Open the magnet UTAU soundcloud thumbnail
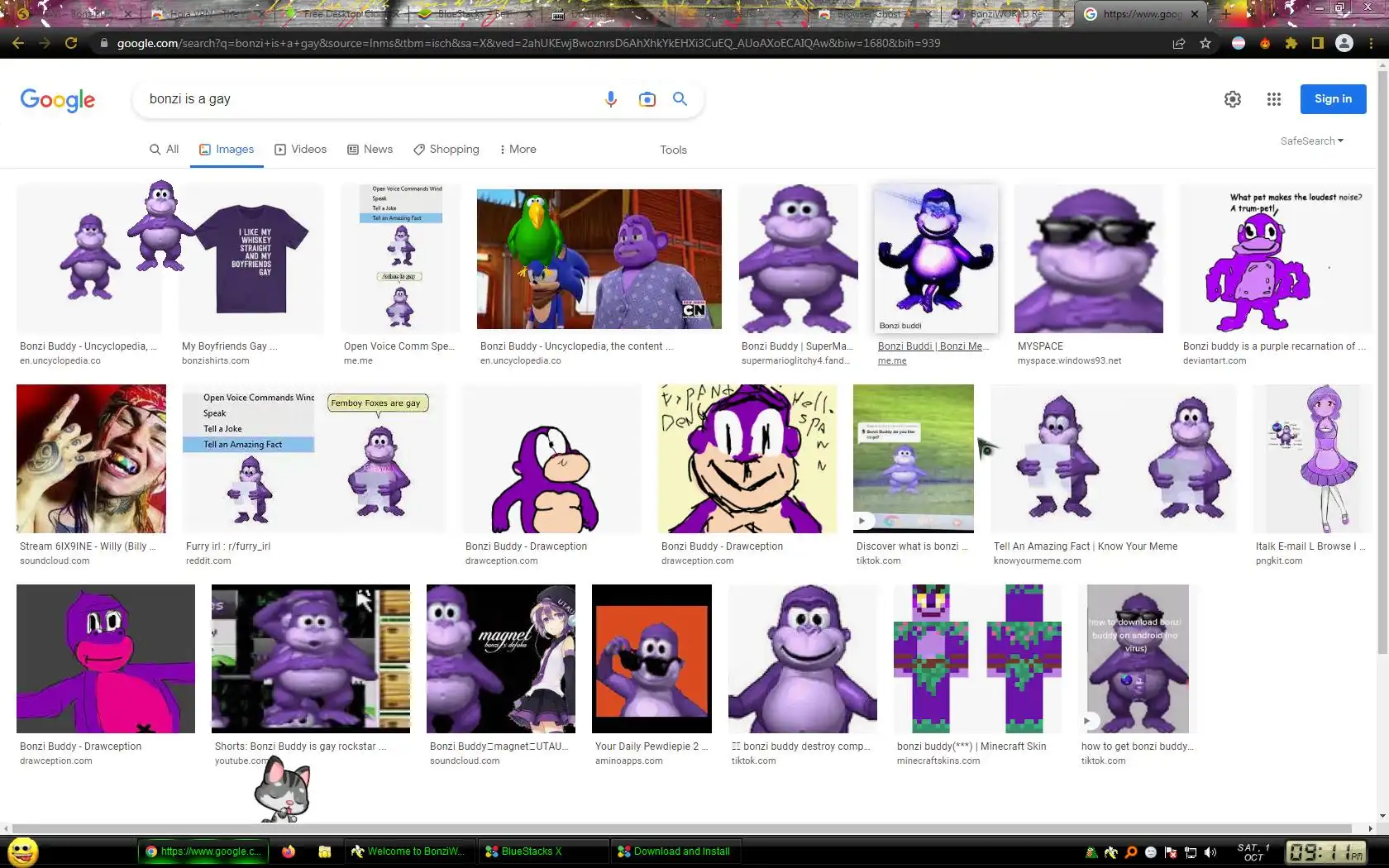This screenshot has height=868, width=1389. tap(501, 659)
